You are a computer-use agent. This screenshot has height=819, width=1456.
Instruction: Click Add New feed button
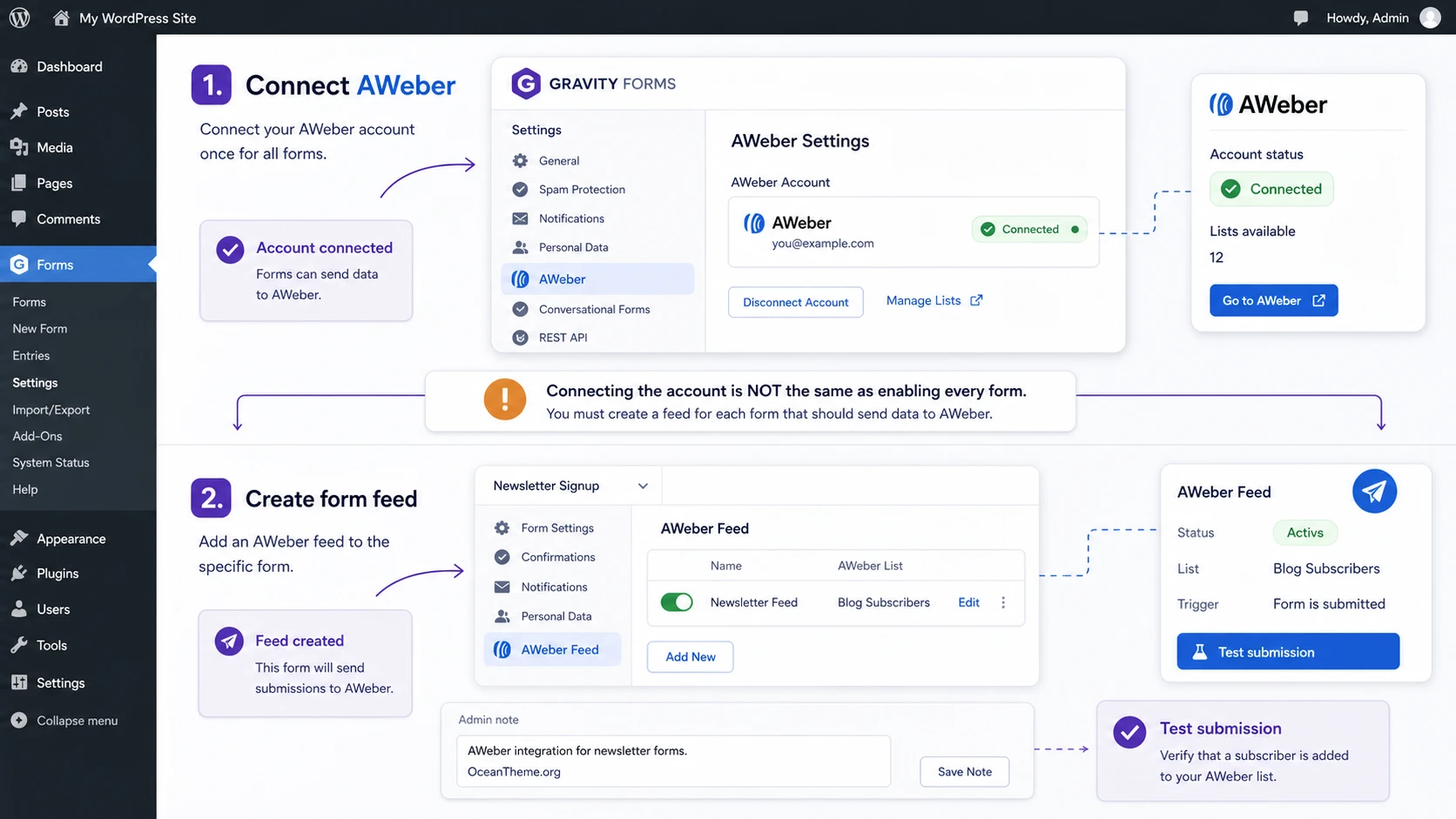pyautogui.click(x=691, y=657)
